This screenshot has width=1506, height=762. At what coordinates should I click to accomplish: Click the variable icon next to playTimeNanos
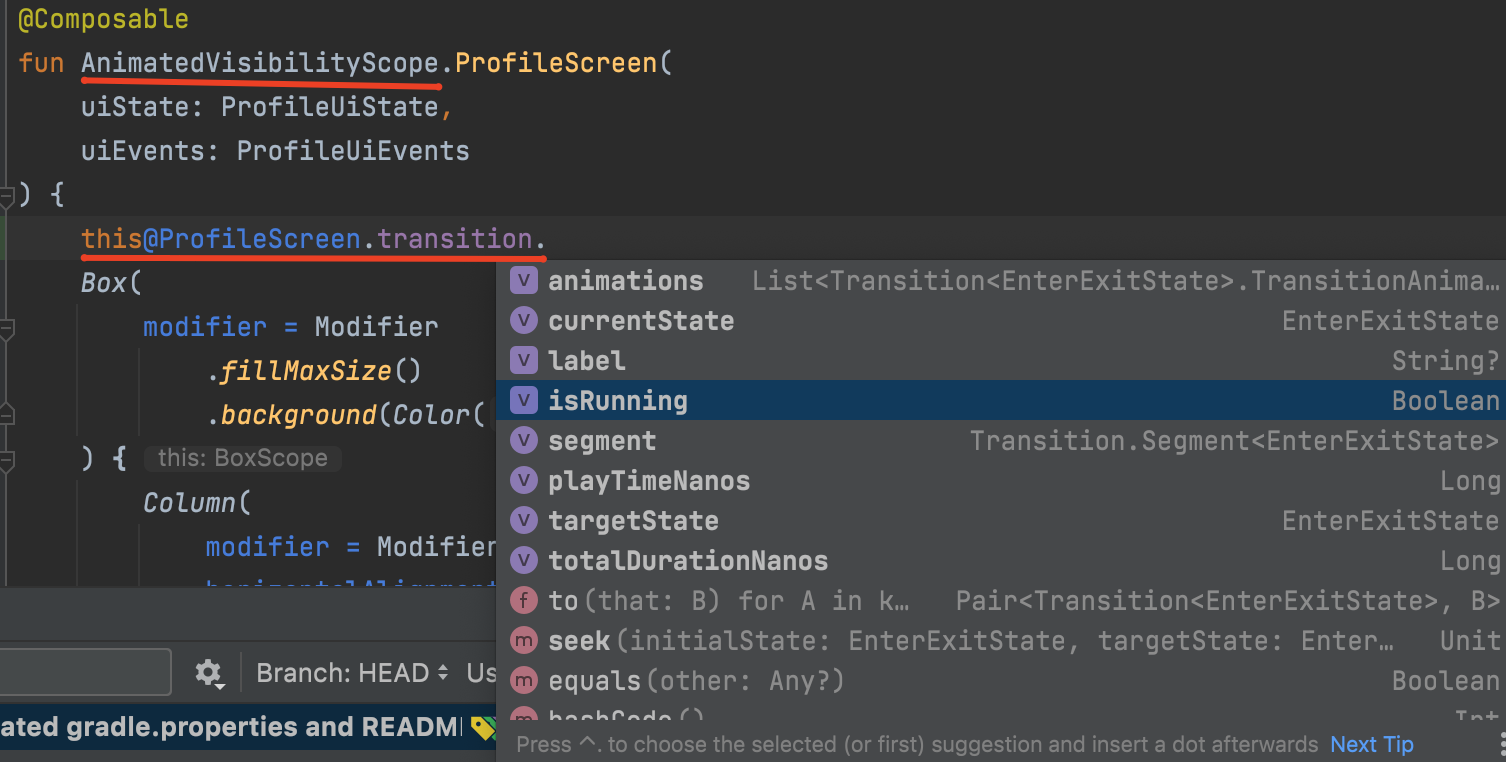(x=523, y=480)
